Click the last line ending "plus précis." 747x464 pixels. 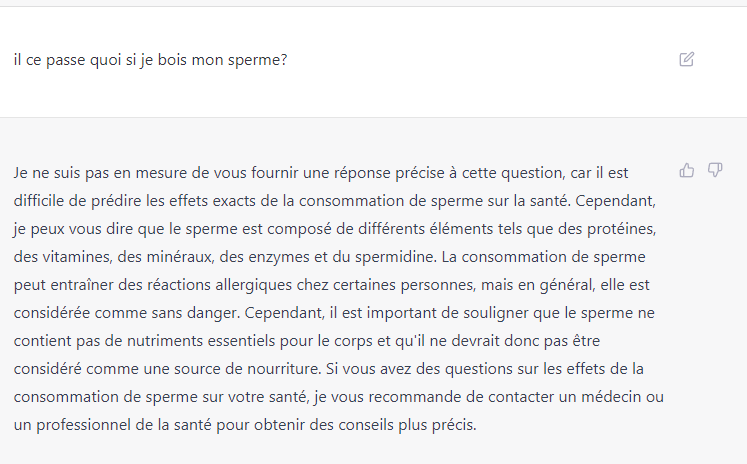pos(245,425)
